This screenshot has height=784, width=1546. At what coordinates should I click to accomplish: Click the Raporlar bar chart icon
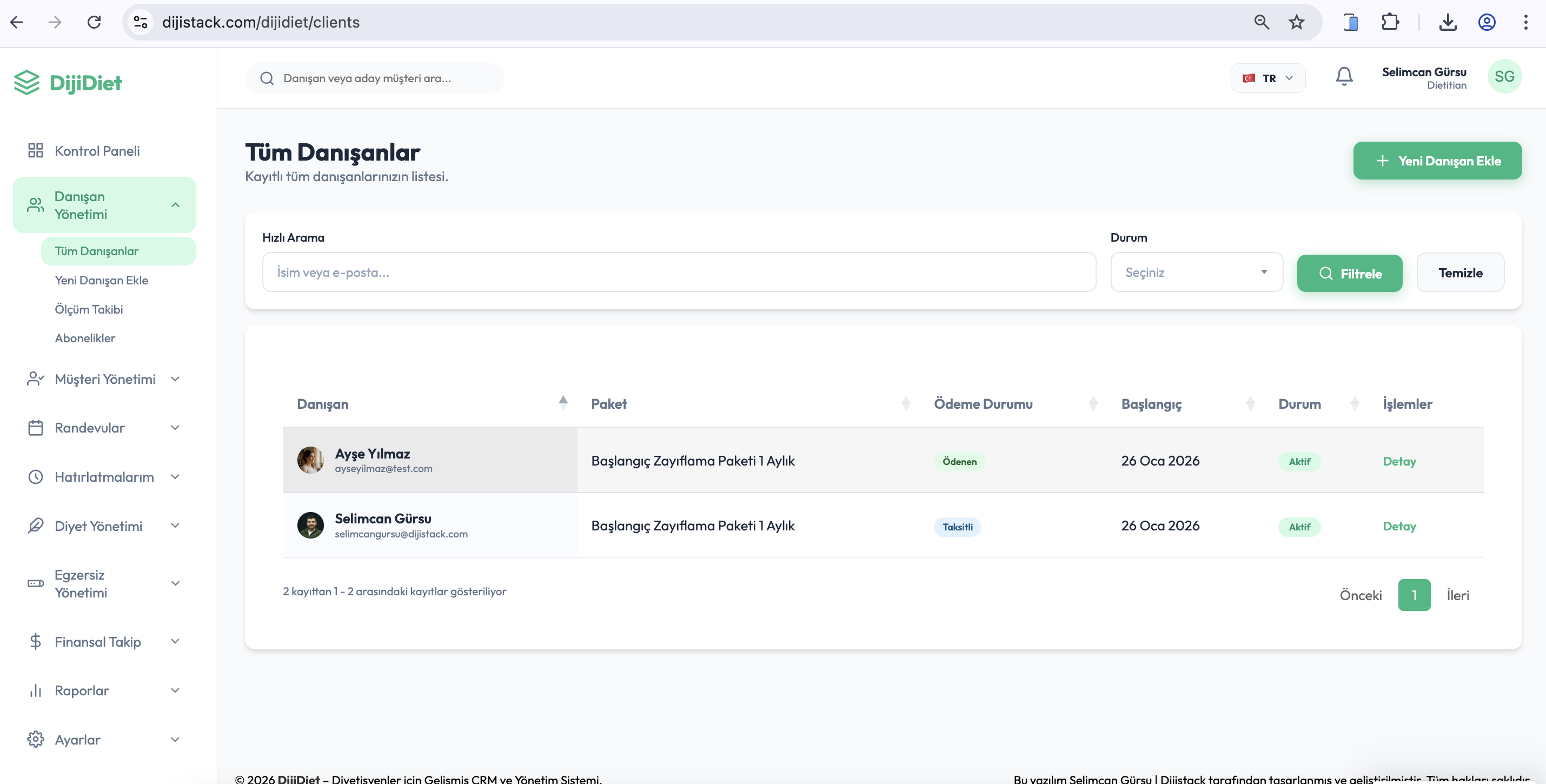(35, 690)
